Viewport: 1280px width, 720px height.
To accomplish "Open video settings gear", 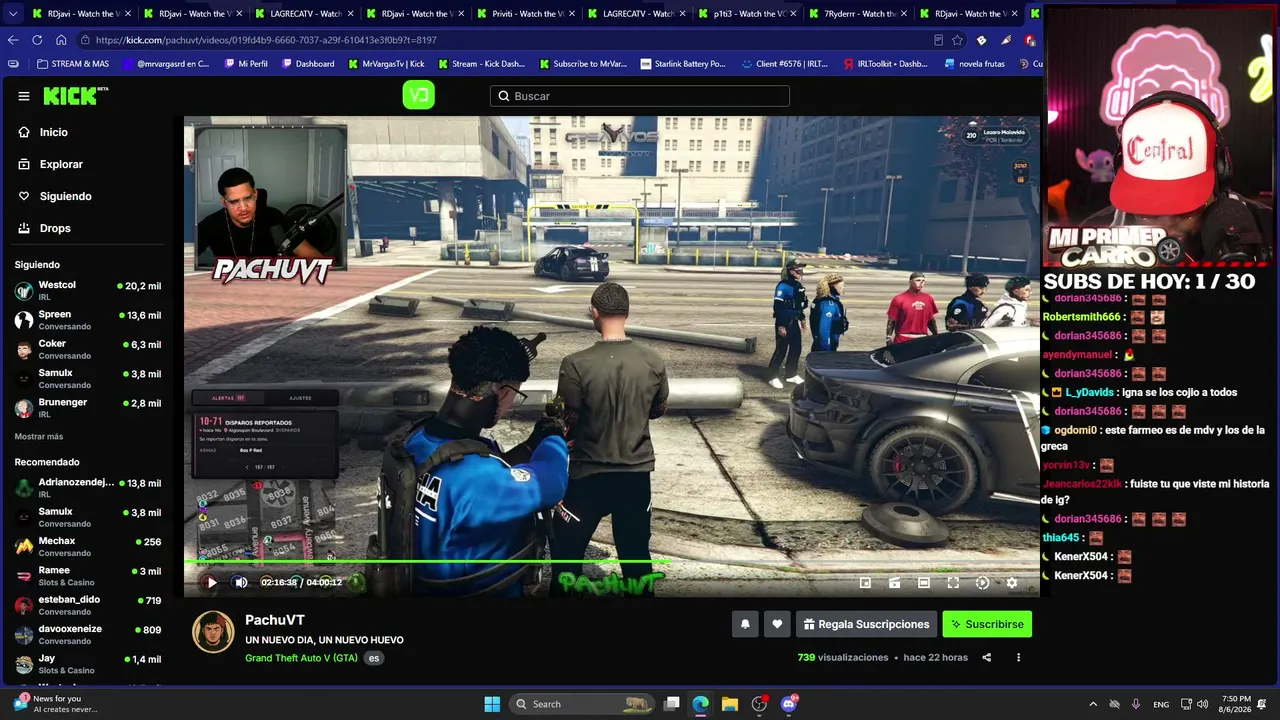I will coord(1011,583).
